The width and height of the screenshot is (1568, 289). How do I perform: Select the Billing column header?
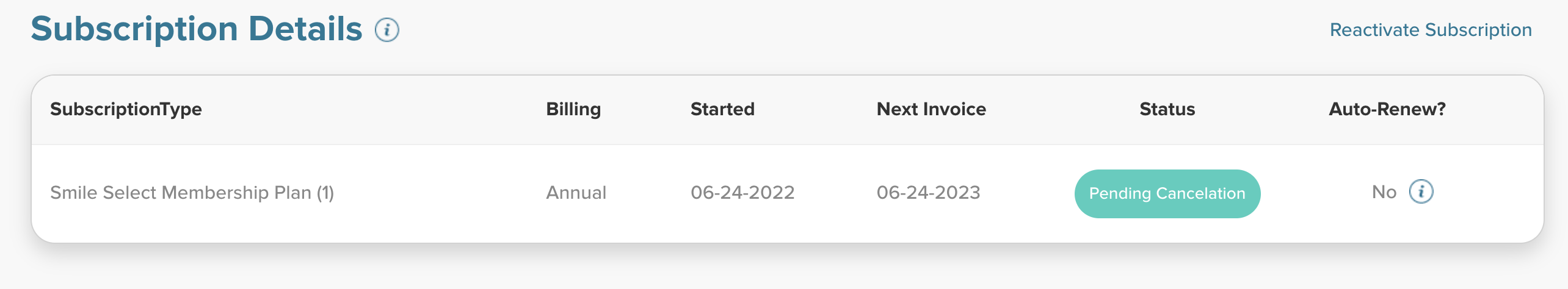coord(573,109)
